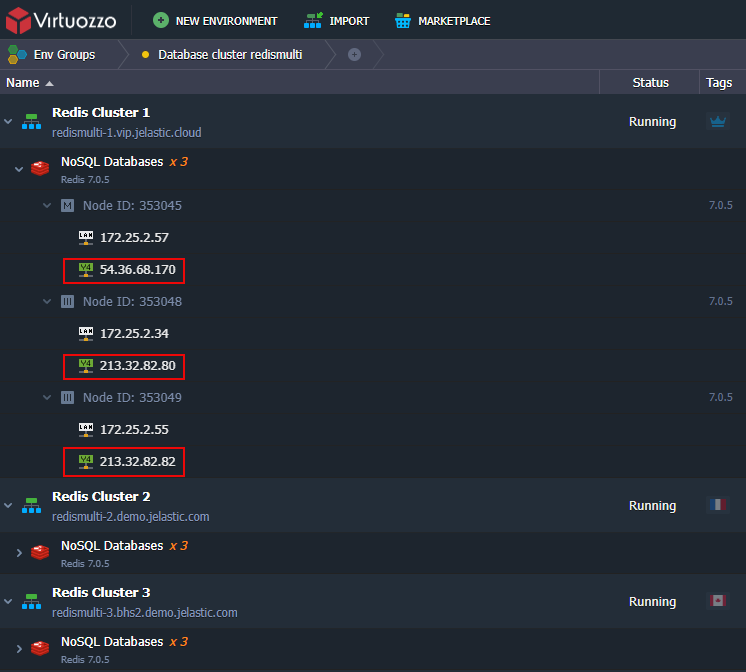This screenshot has width=746, height=672.
Task: Click the Redis icon under Redis Cluster 3
Action: (x=40, y=648)
